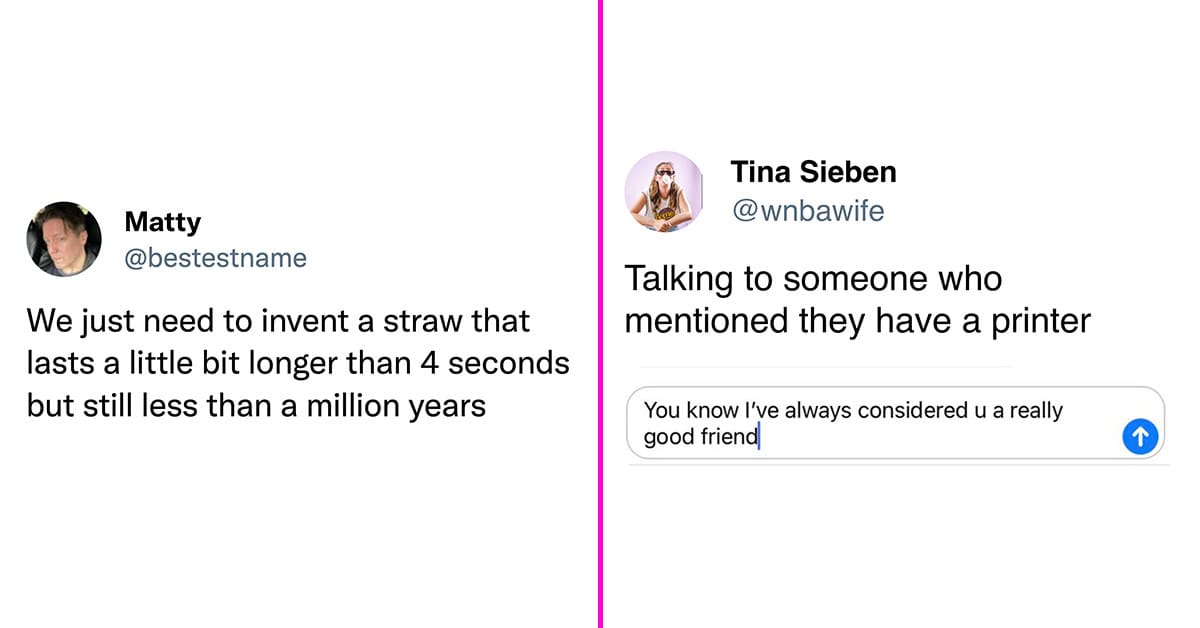Click the line 'lasts a little bit longer'
The image size is (1200, 628).
[x=298, y=364]
